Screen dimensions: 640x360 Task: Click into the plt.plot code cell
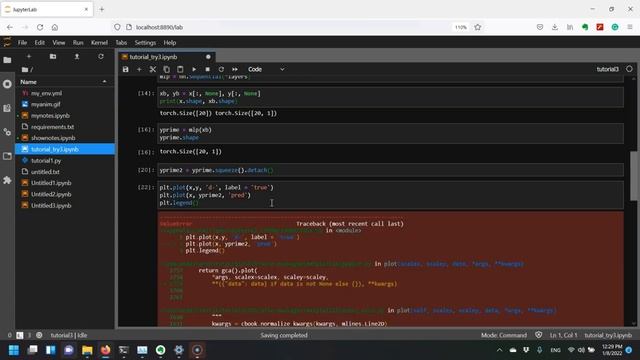390,195
